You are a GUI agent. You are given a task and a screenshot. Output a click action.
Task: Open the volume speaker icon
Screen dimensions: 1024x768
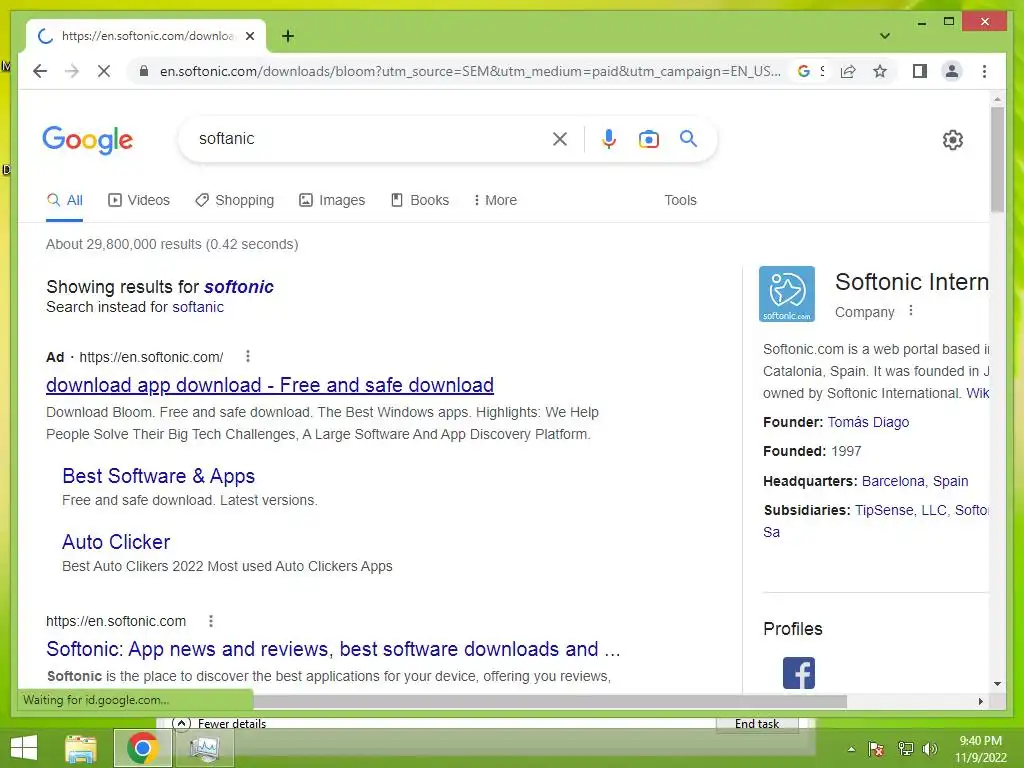tap(930, 749)
